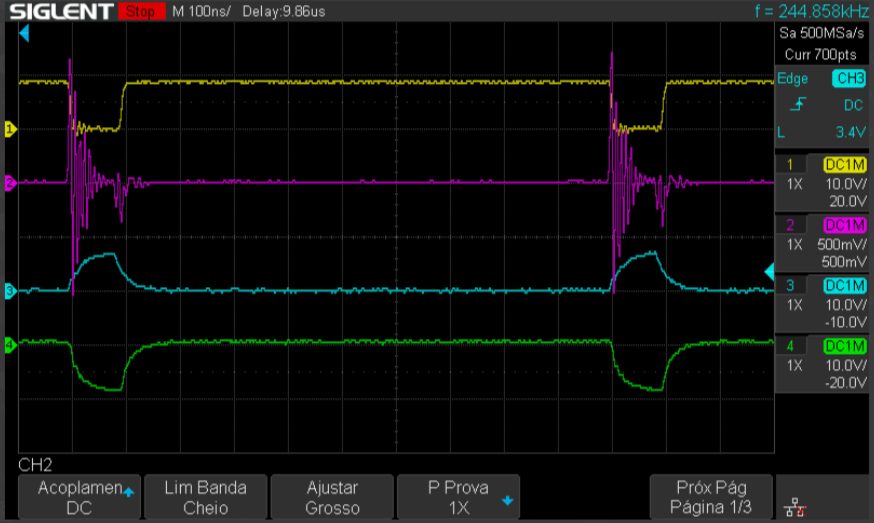Click the Edge trigger type label
874x523 pixels.
793,79
